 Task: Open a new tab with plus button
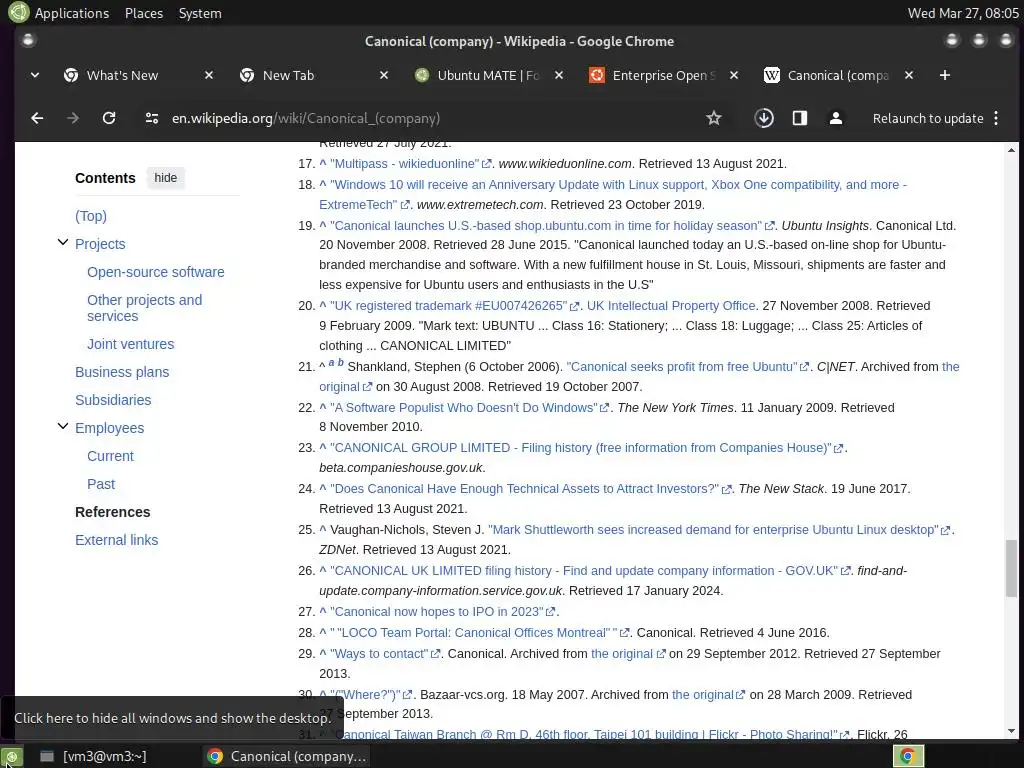click(x=944, y=75)
